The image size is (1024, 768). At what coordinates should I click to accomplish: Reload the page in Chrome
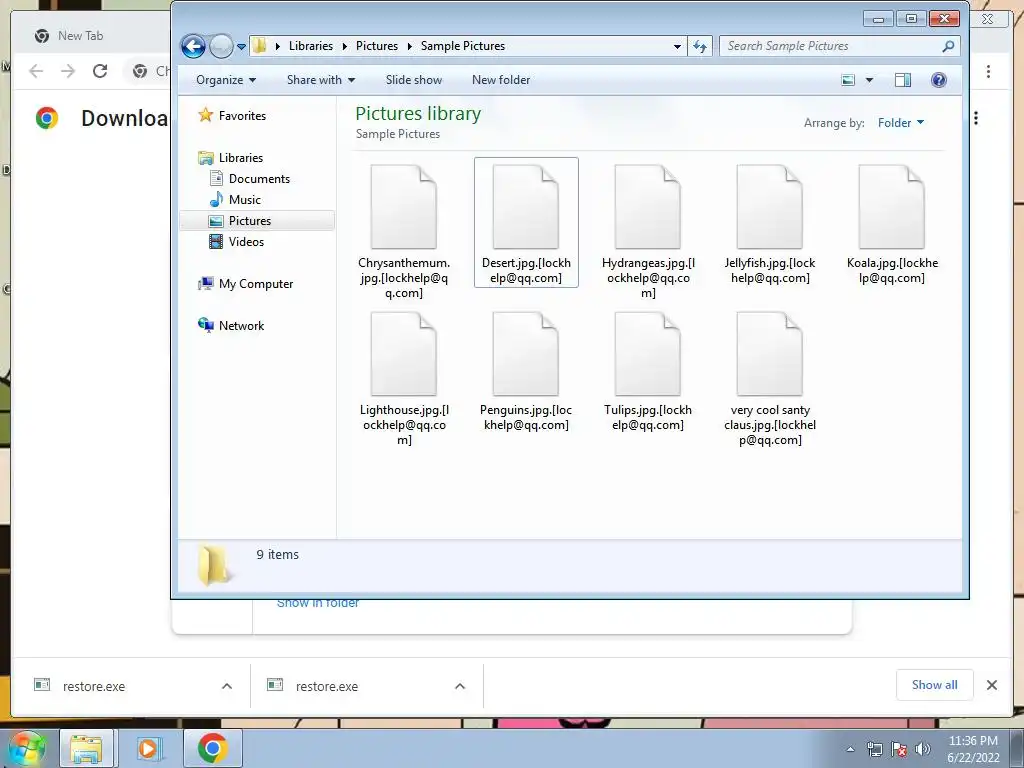[x=100, y=71]
